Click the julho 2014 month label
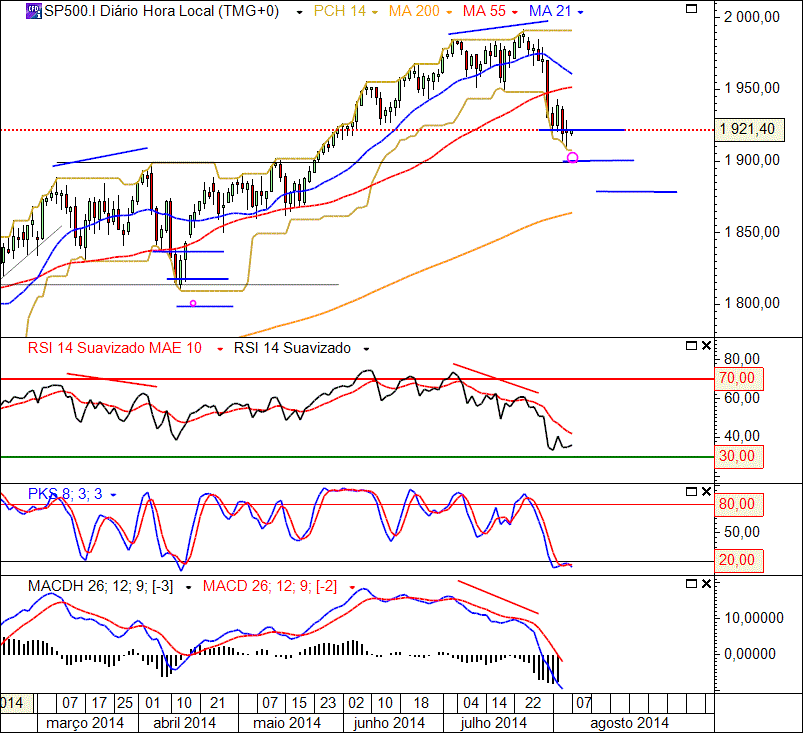This screenshot has height=733, width=803. [x=494, y=723]
